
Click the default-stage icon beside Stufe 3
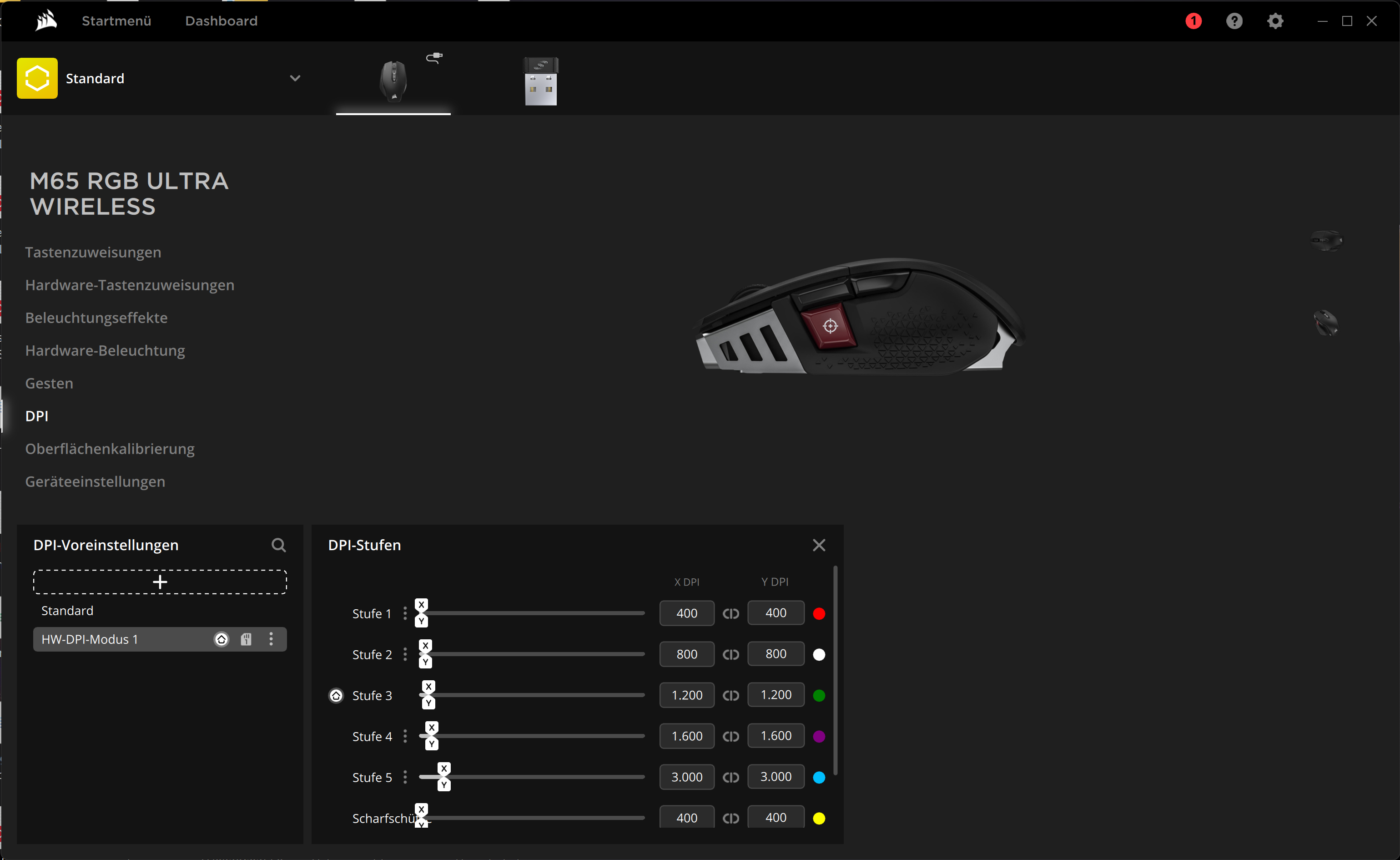[x=337, y=695]
